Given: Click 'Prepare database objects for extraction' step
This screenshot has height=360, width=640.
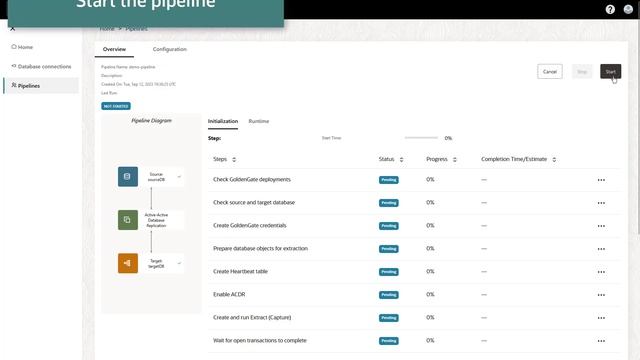Looking at the screenshot, I should point(260,248).
